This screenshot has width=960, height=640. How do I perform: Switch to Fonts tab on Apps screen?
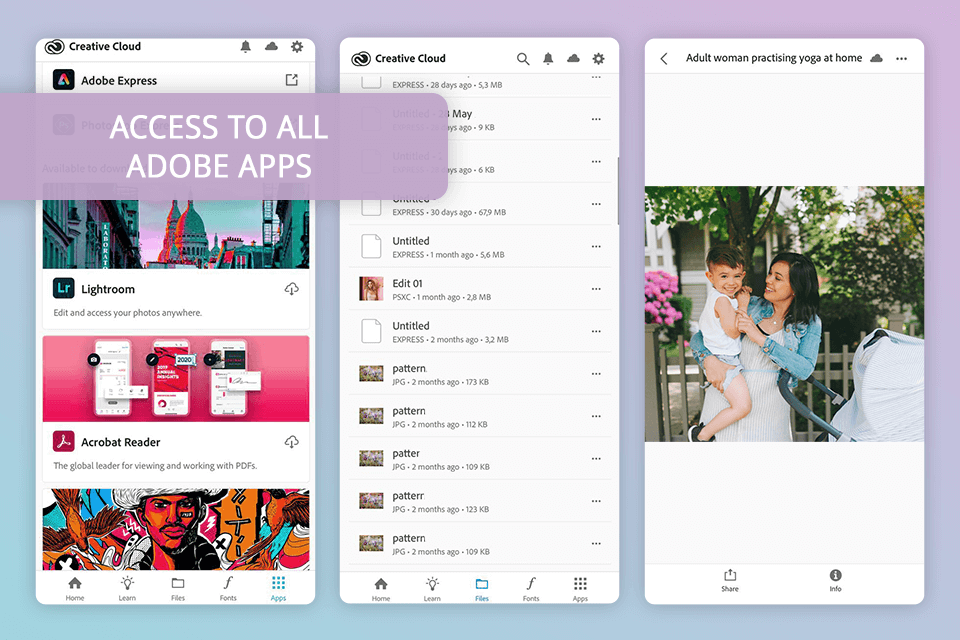tap(228, 588)
